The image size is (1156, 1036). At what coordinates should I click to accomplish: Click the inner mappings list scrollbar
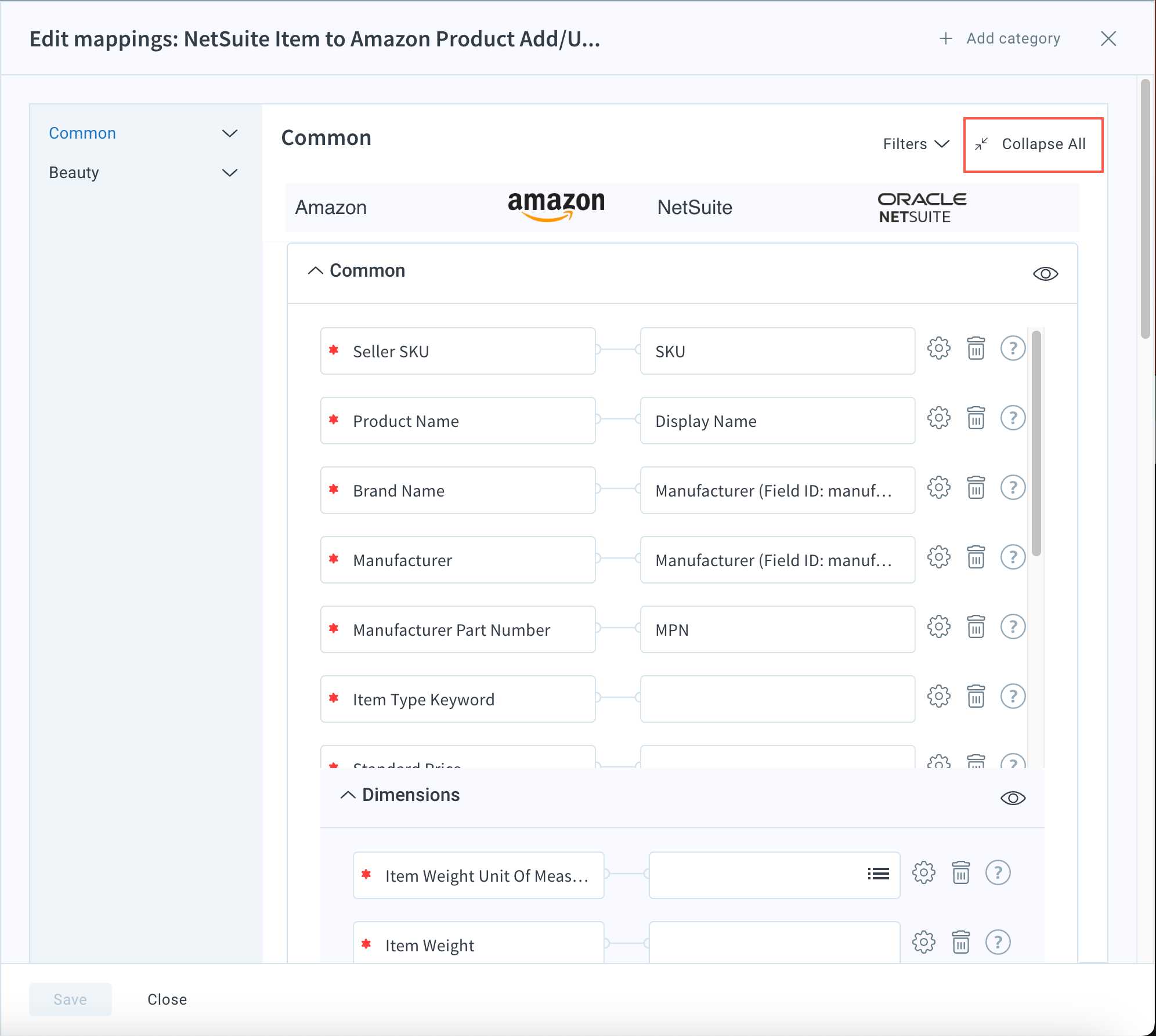(x=1036, y=443)
